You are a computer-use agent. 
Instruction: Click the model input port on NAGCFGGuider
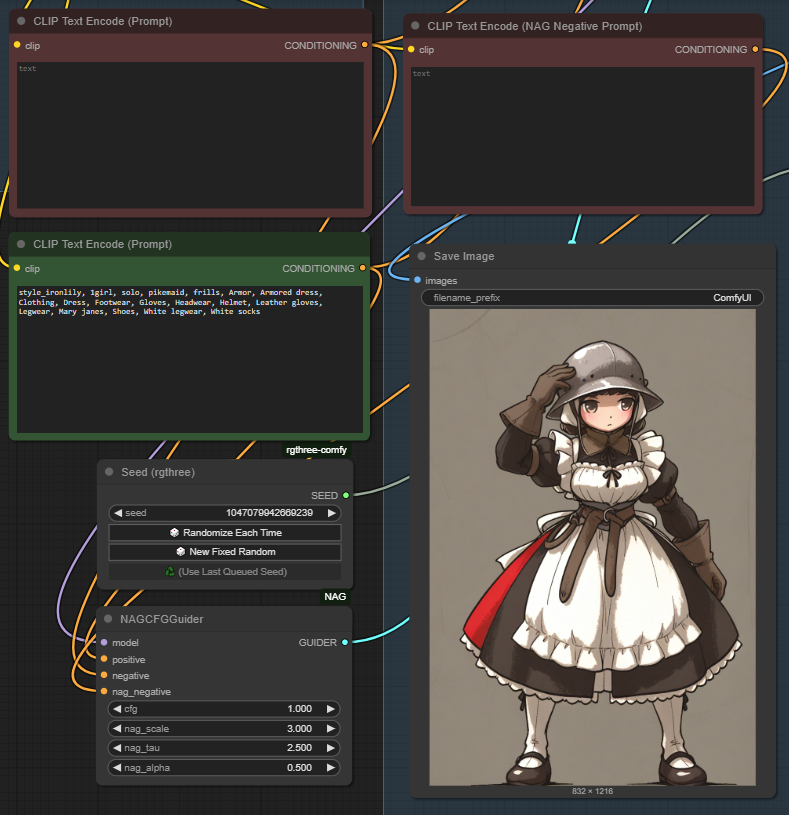click(104, 642)
